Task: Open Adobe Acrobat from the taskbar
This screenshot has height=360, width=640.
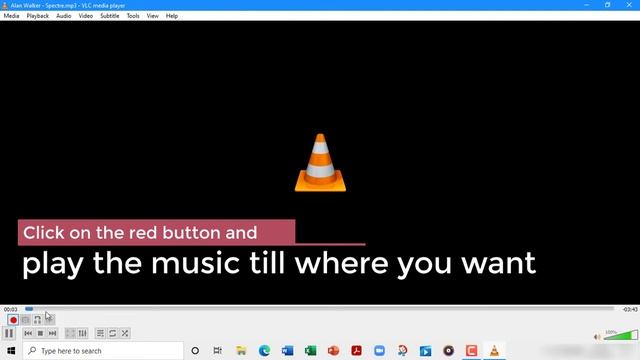Action: tap(356, 351)
